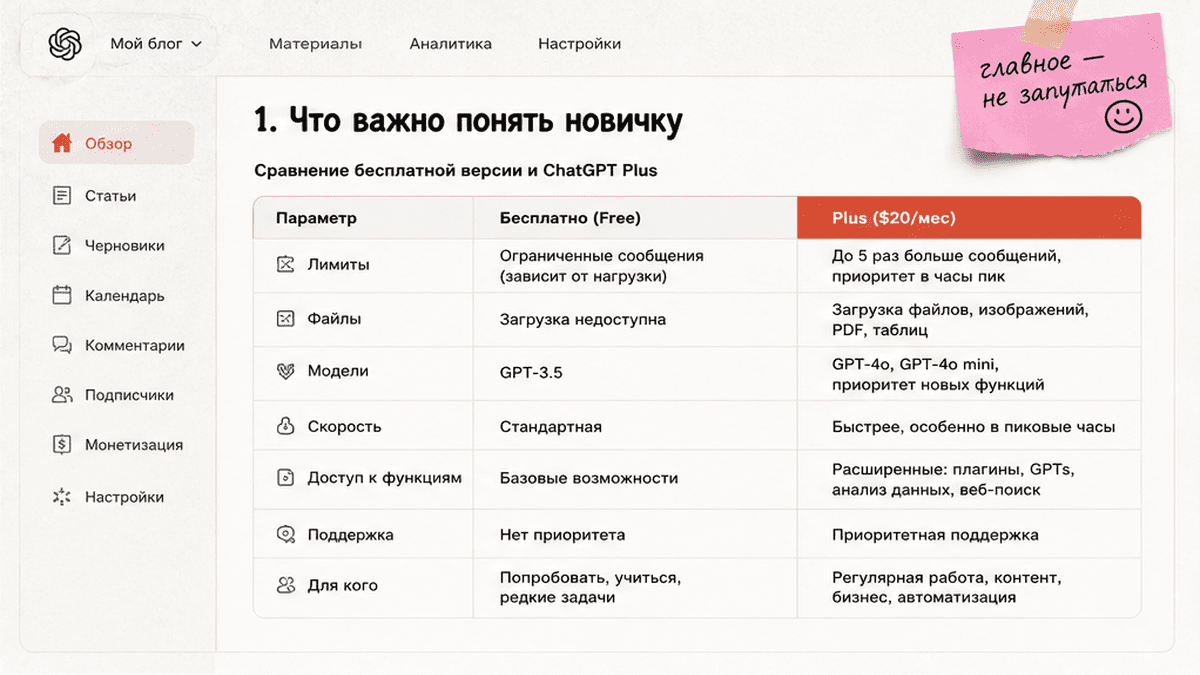The height and width of the screenshot is (675, 1200).
Task: Select the Для кого label
Action: pos(342,585)
